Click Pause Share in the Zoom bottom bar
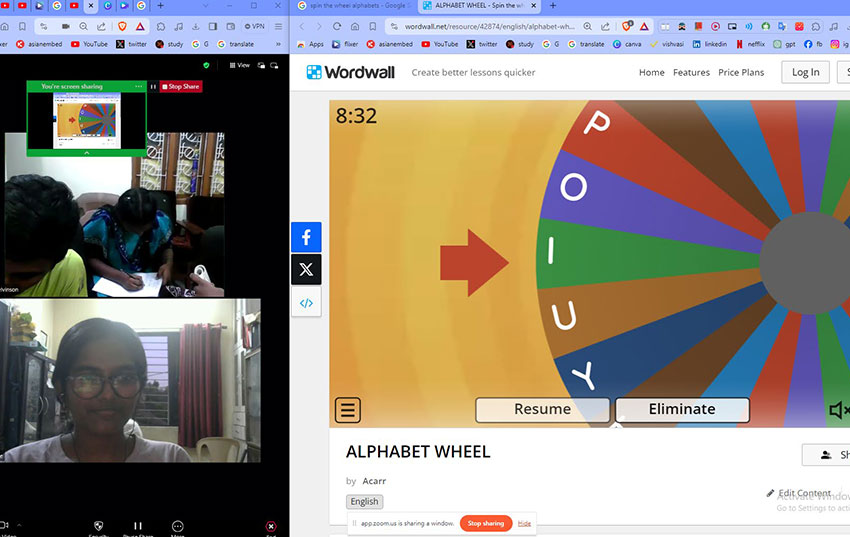This screenshot has height=537, width=850. 138,526
